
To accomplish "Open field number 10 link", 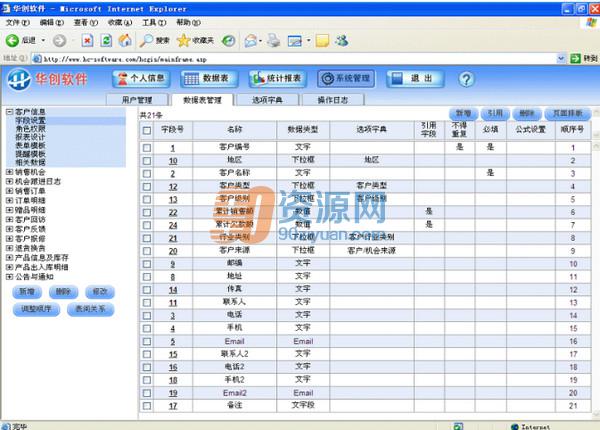I will pos(173,161).
